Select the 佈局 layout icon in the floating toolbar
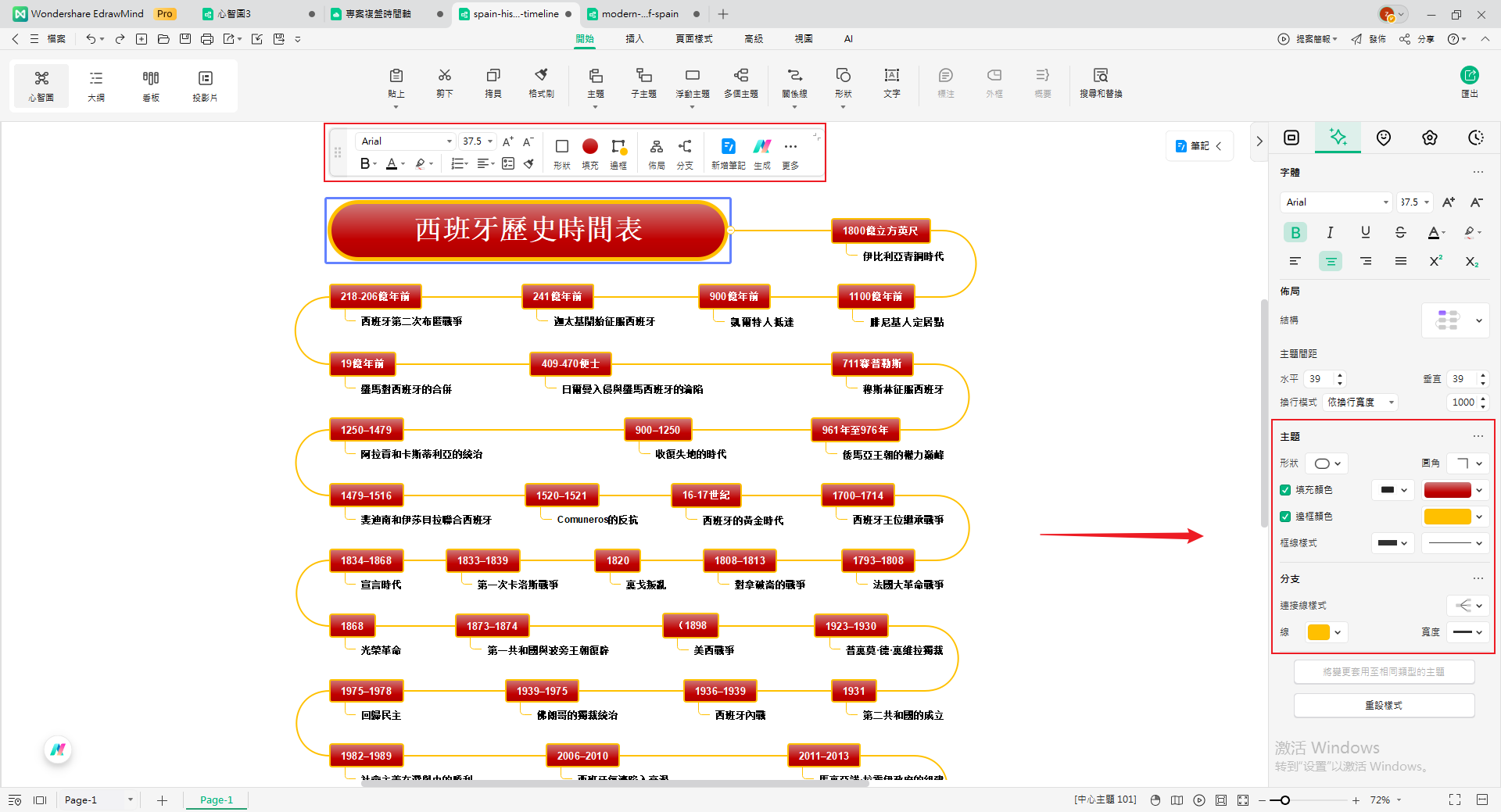This screenshot has width=1501, height=812. click(656, 151)
